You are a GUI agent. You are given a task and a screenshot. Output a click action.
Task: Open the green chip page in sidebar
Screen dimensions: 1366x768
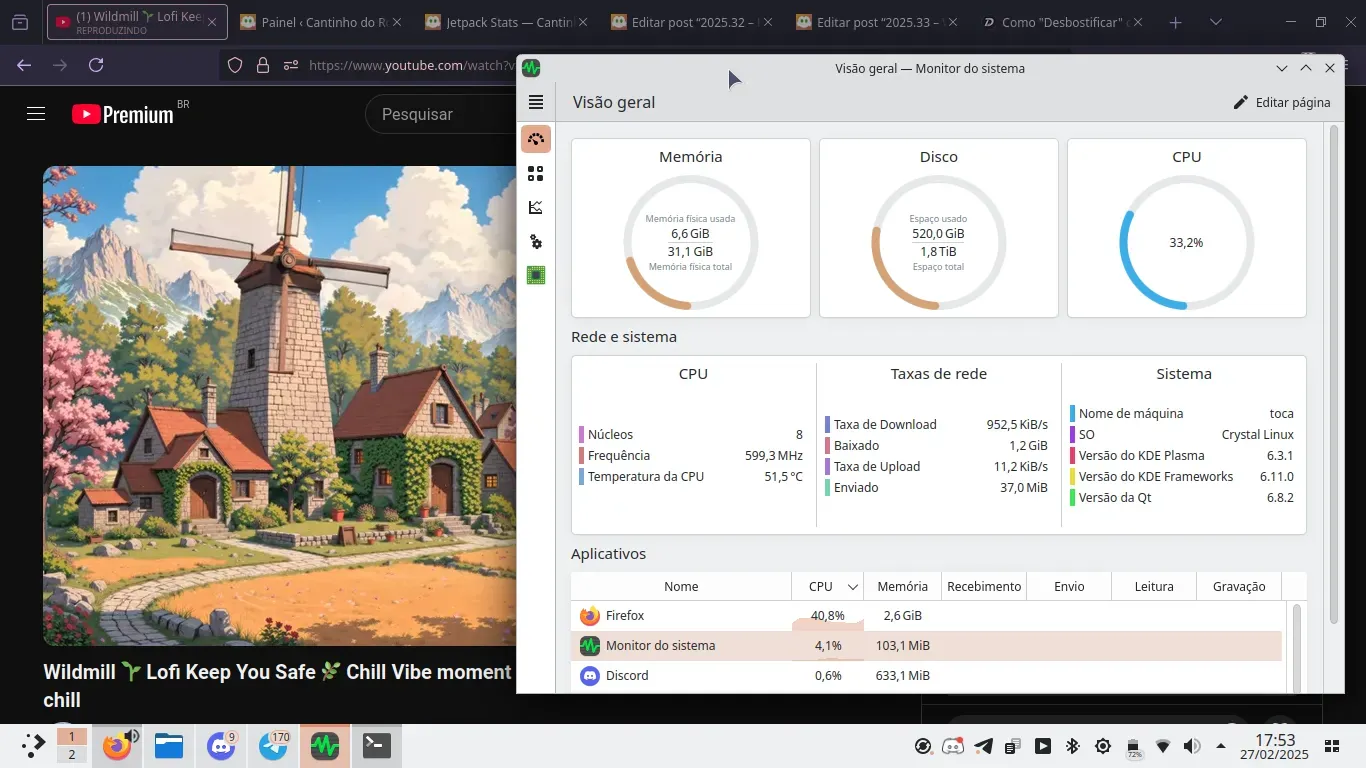(536, 275)
